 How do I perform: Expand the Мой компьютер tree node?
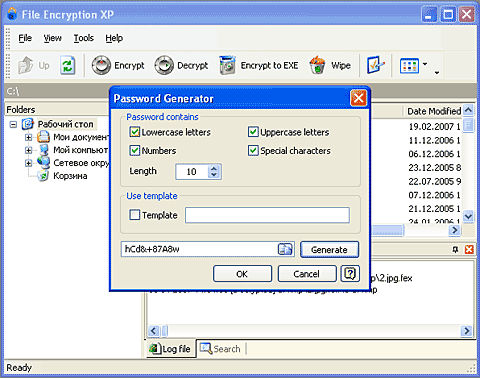click(x=29, y=150)
